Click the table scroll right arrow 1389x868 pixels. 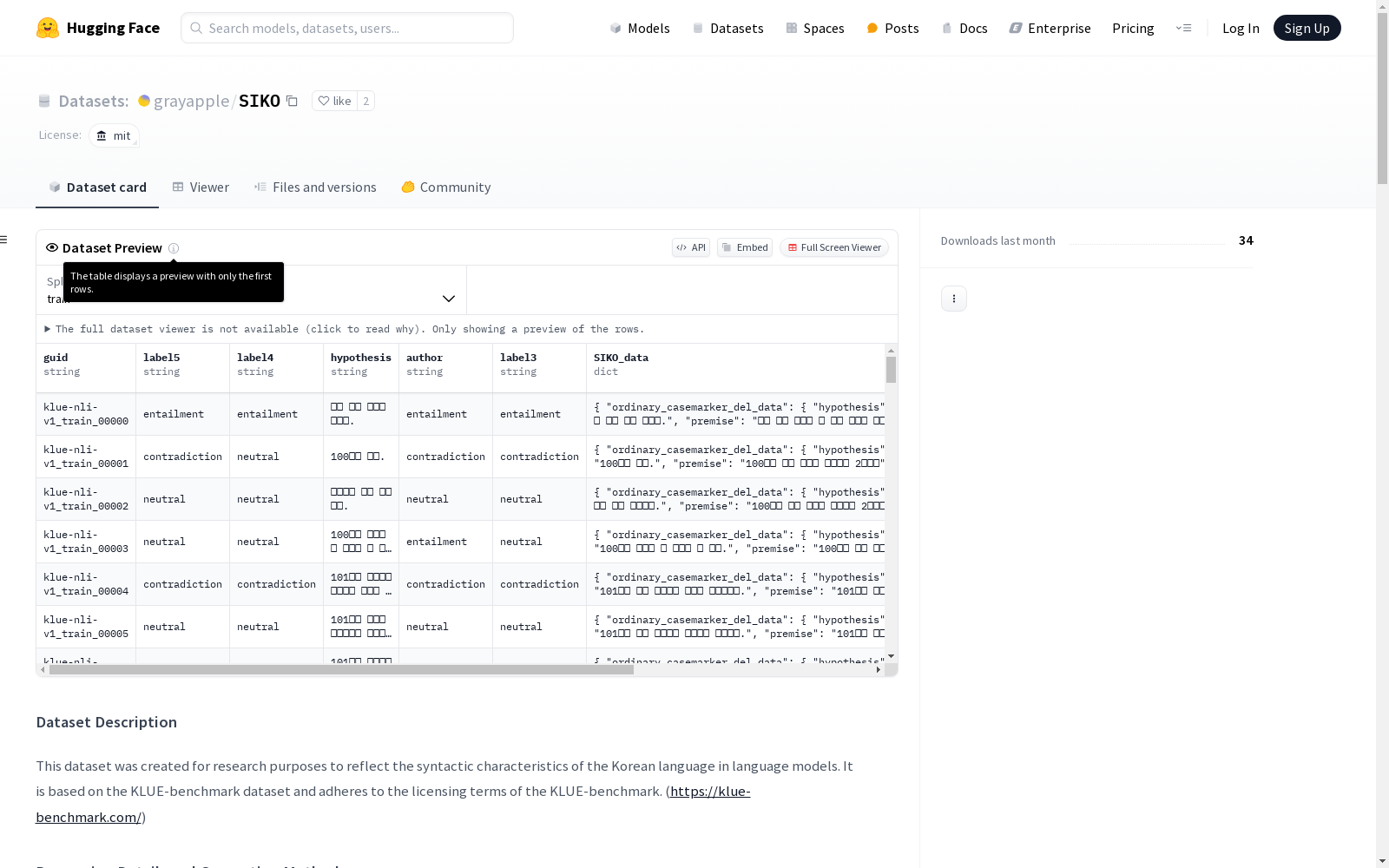coord(879,669)
